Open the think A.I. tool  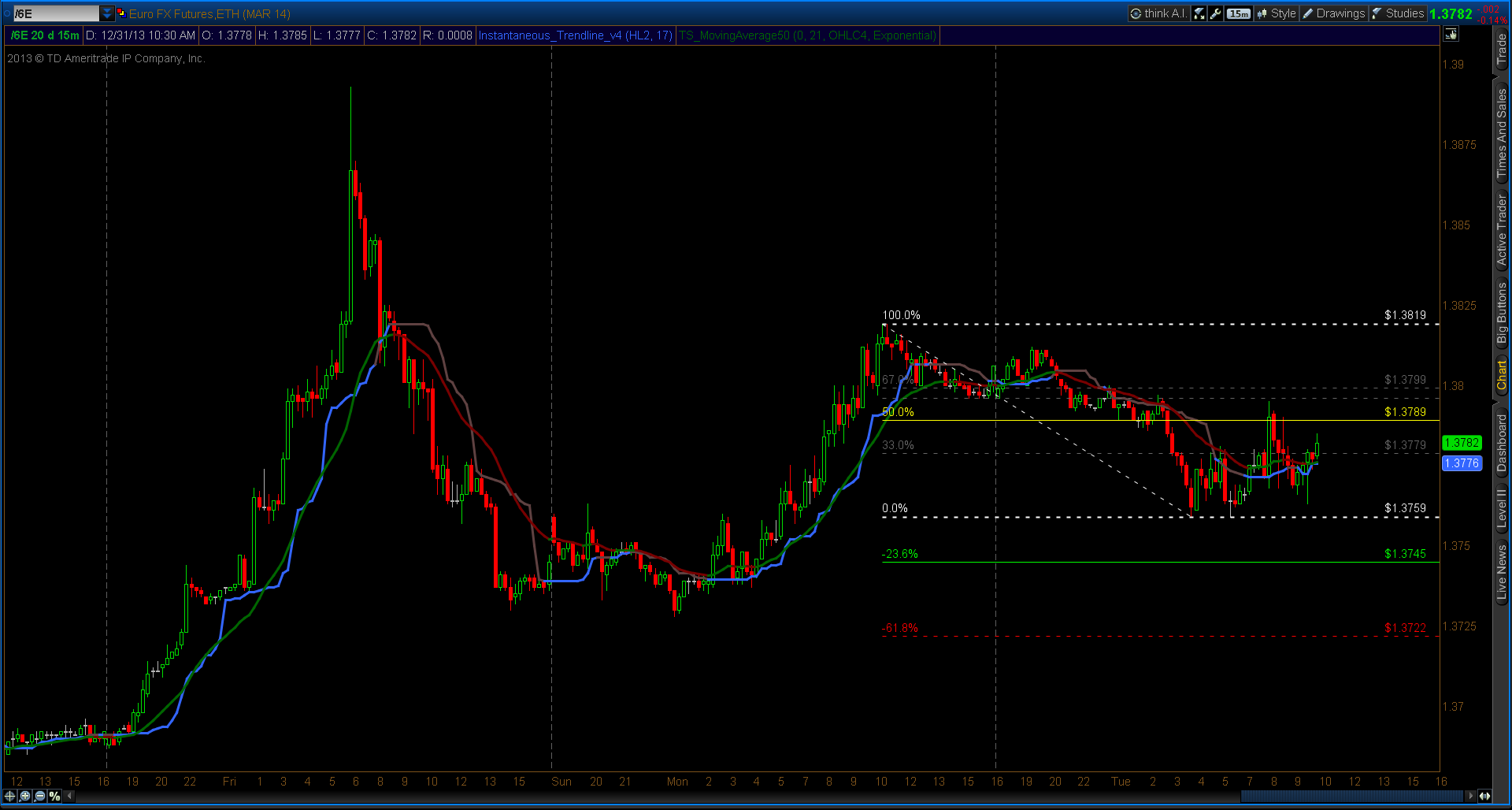[1158, 13]
